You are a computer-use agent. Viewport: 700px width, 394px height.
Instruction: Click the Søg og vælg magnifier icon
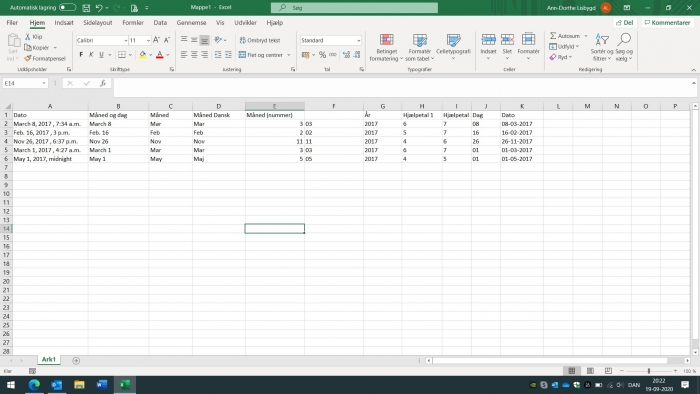tap(624, 40)
